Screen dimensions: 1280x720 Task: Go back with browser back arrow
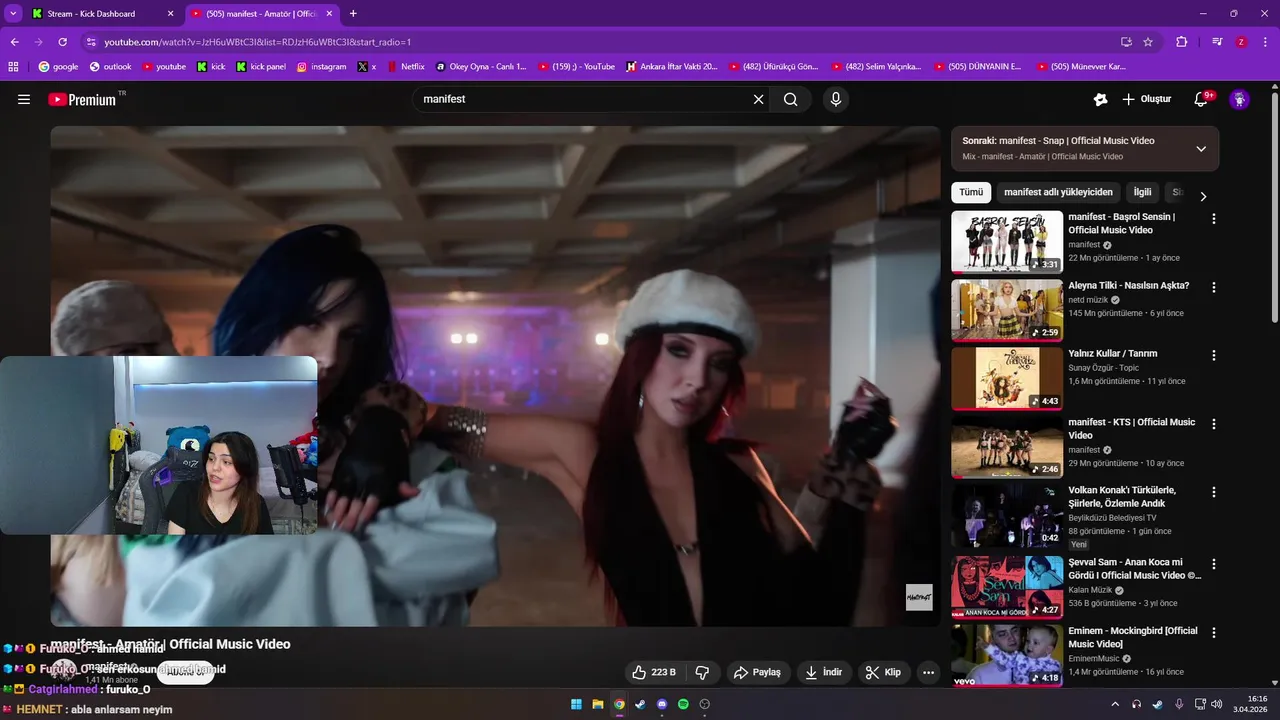15,42
